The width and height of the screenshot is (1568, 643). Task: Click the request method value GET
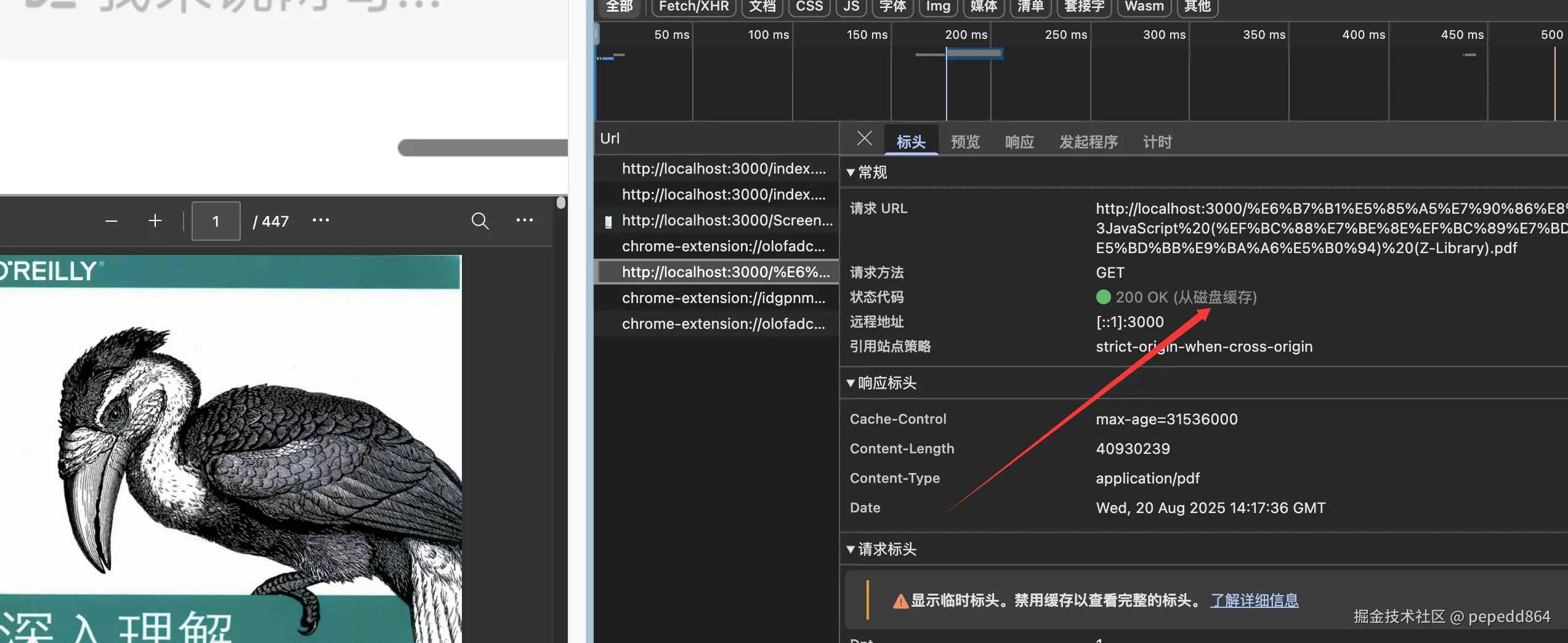(x=1110, y=273)
